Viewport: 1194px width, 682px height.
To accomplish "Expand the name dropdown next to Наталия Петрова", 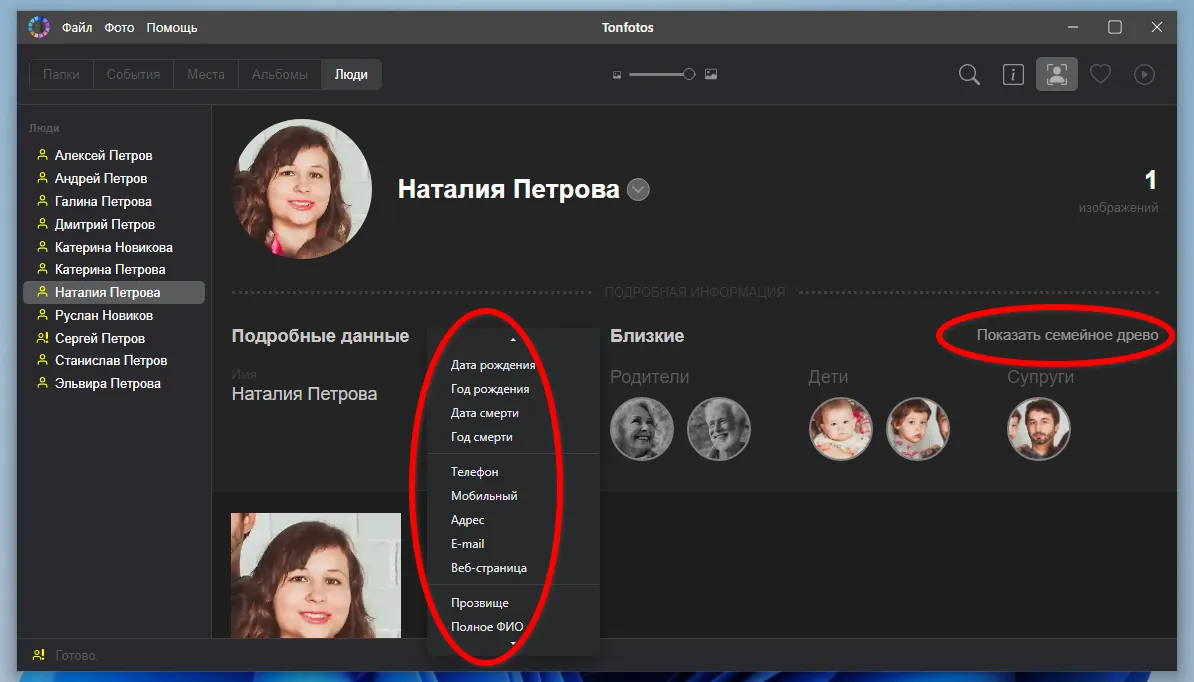I will click(638, 189).
